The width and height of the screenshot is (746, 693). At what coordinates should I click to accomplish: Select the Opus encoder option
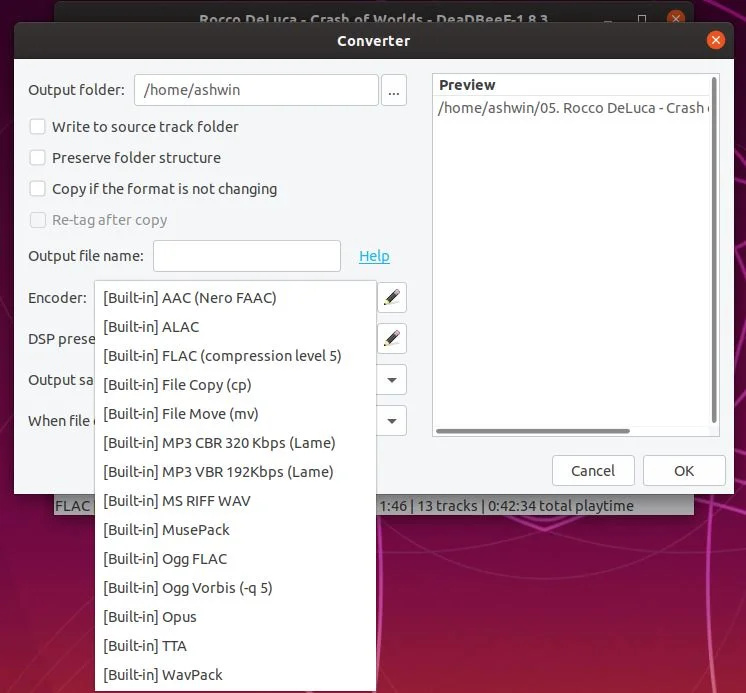click(x=150, y=617)
